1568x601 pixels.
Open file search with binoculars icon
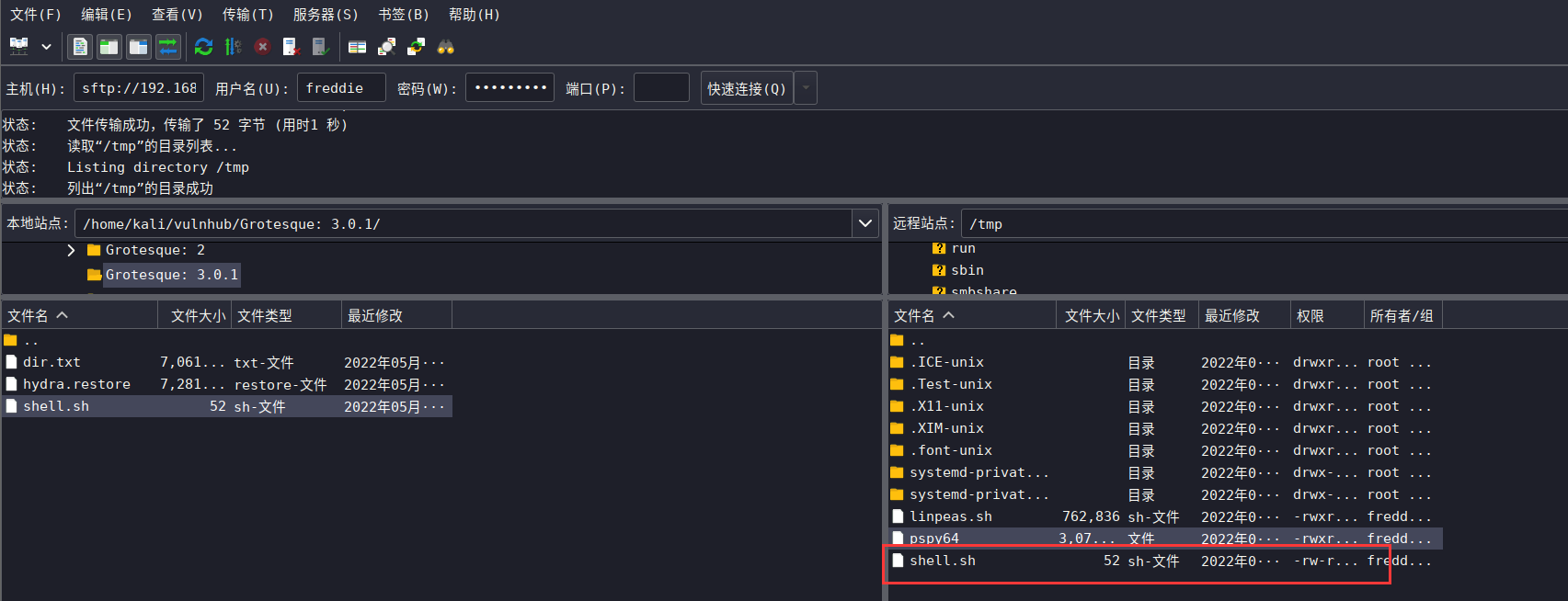(x=446, y=46)
